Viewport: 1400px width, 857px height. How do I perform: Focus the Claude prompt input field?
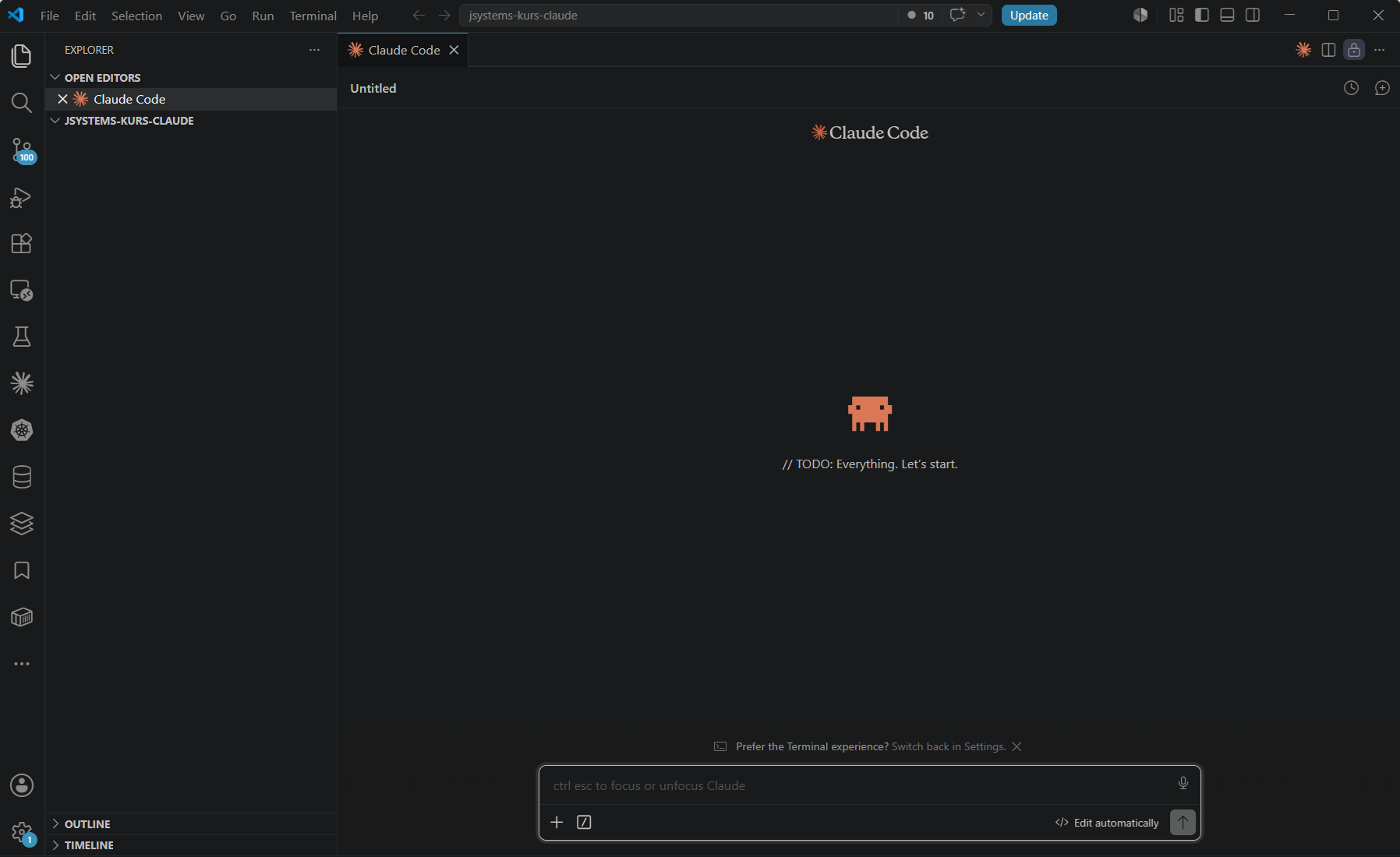click(857, 785)
